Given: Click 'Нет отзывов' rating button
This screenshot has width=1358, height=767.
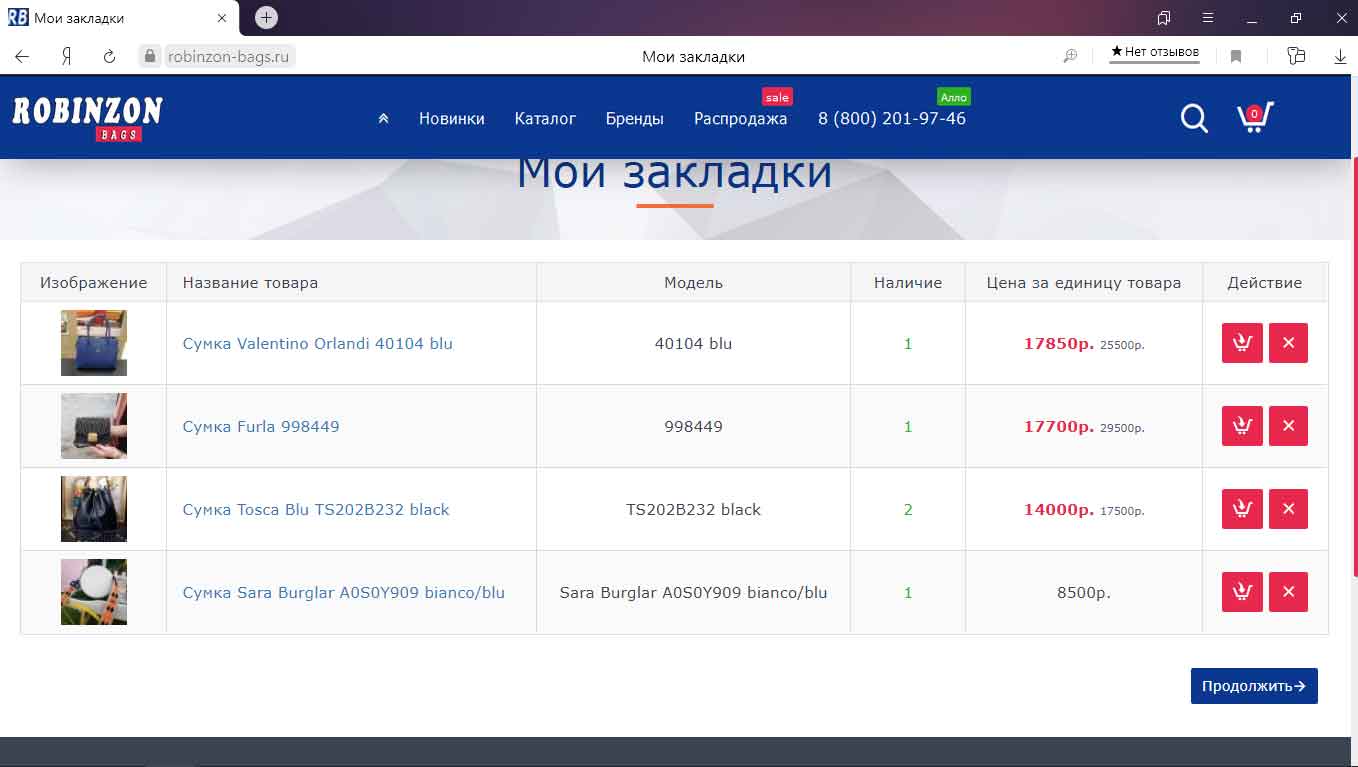Looking at the screenshot, I should coord(1154,53).
